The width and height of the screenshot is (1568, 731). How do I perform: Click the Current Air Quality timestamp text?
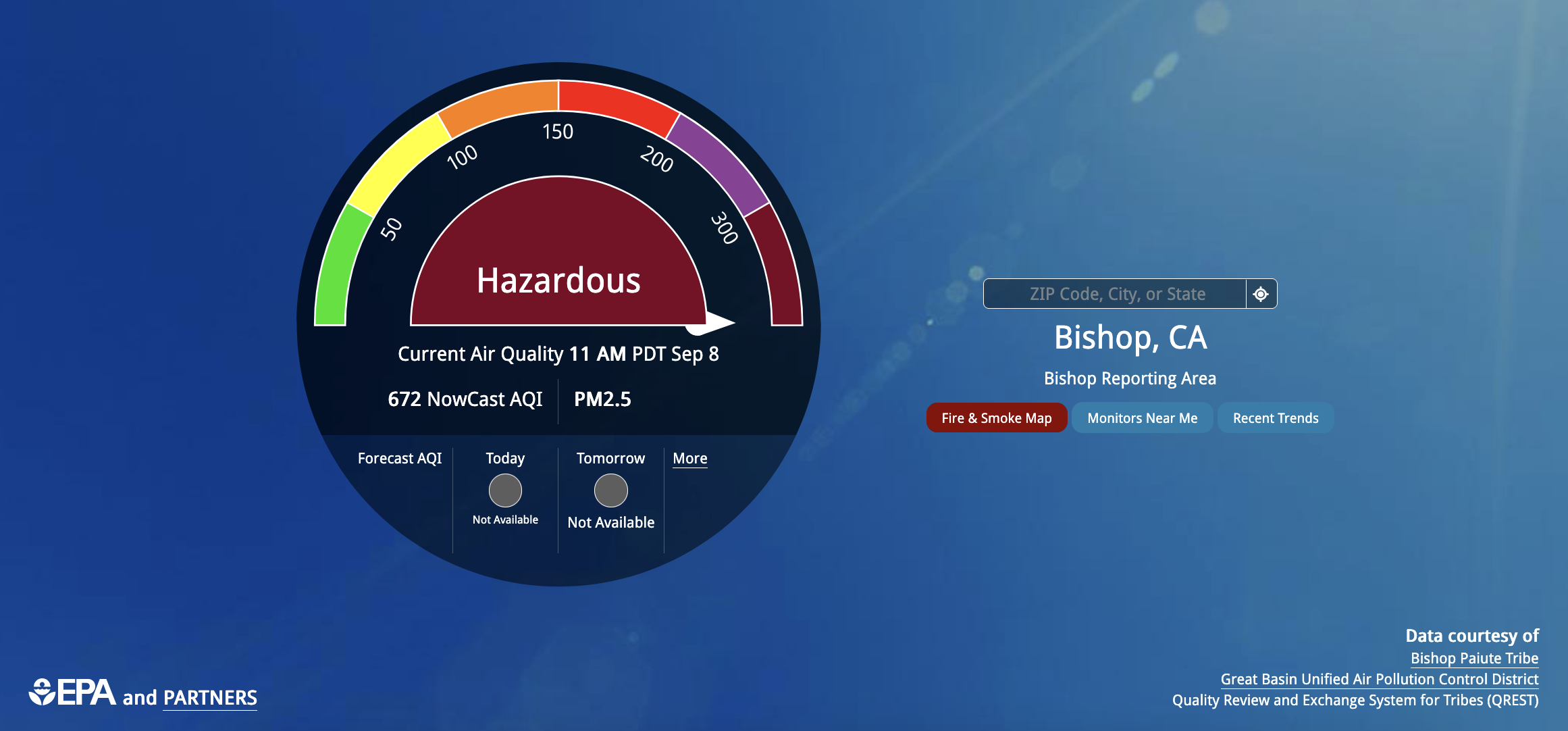point(558,354)
